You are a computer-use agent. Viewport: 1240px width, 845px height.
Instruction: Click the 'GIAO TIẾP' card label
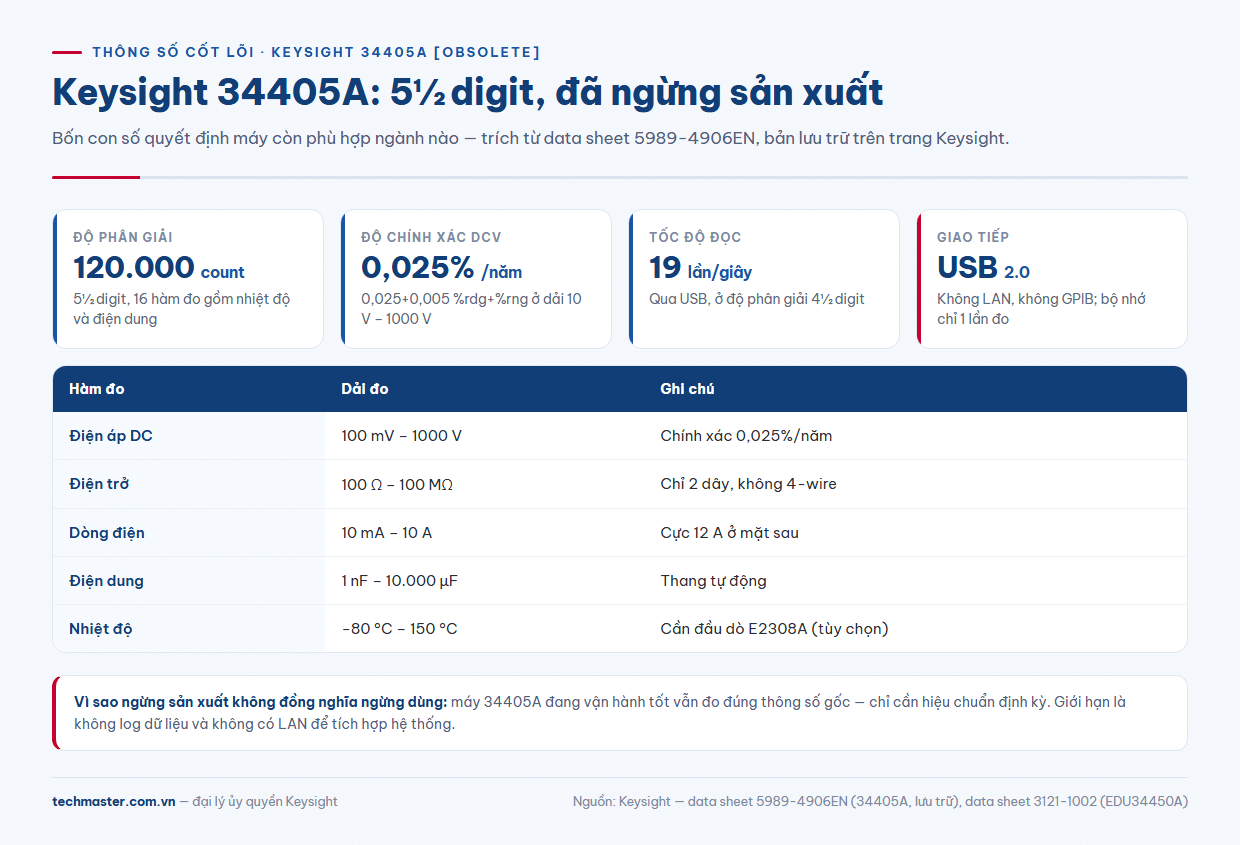tap(973, 237)
